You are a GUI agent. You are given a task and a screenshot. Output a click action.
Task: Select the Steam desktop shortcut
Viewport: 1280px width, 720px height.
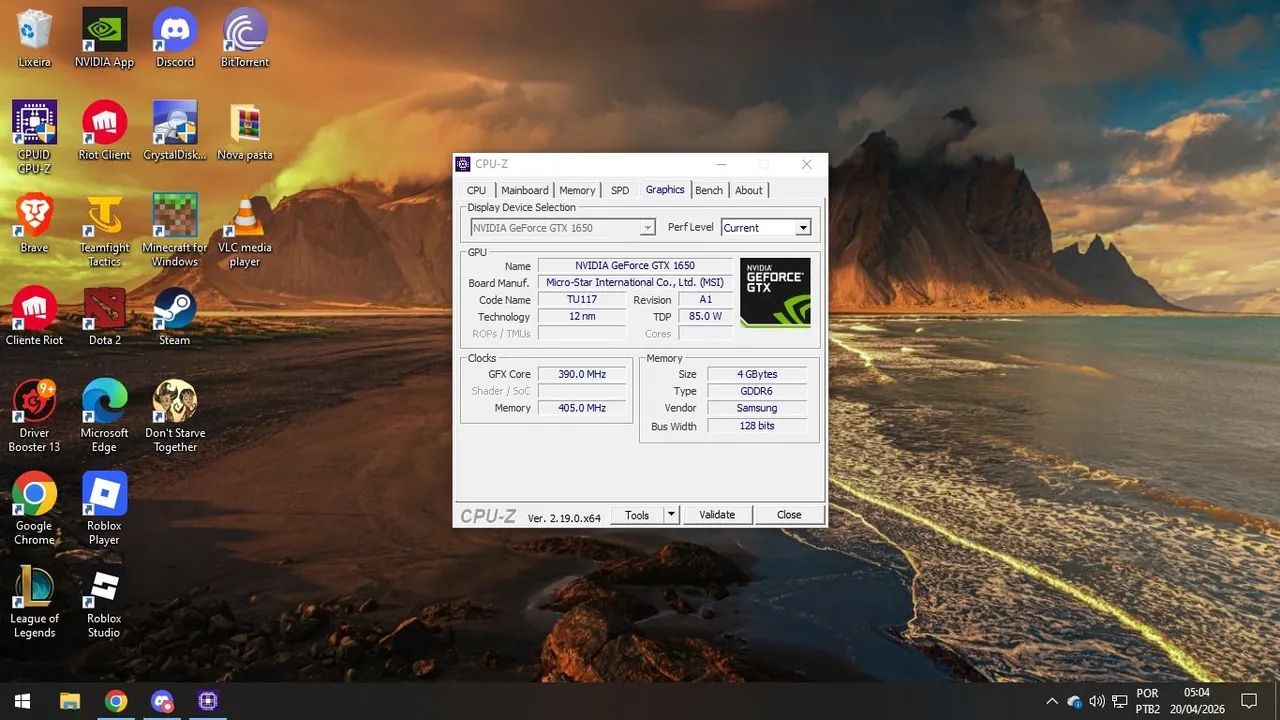coord(175,316)
